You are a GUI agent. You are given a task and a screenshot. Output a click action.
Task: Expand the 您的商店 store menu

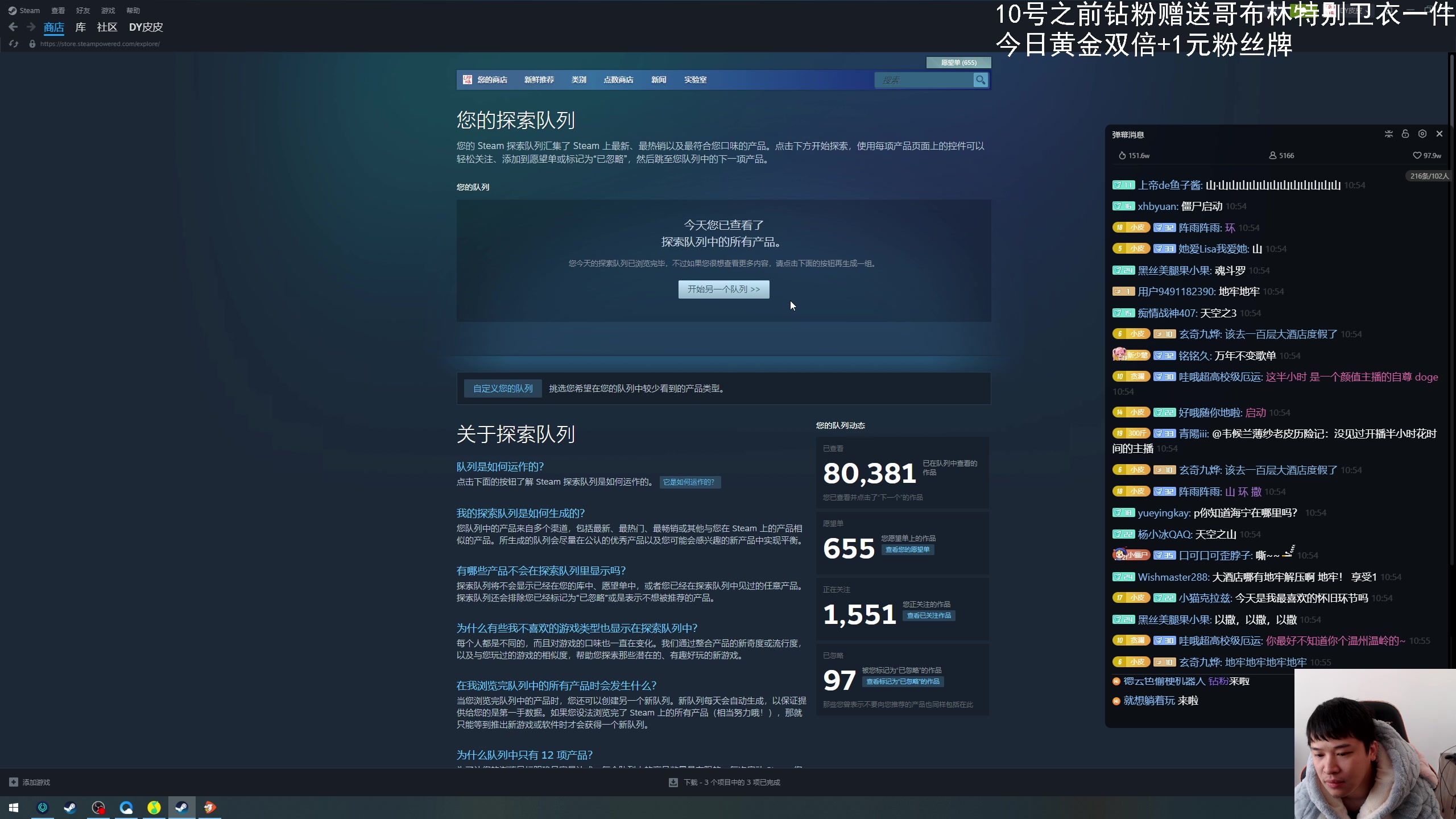[x=492, y=80]
